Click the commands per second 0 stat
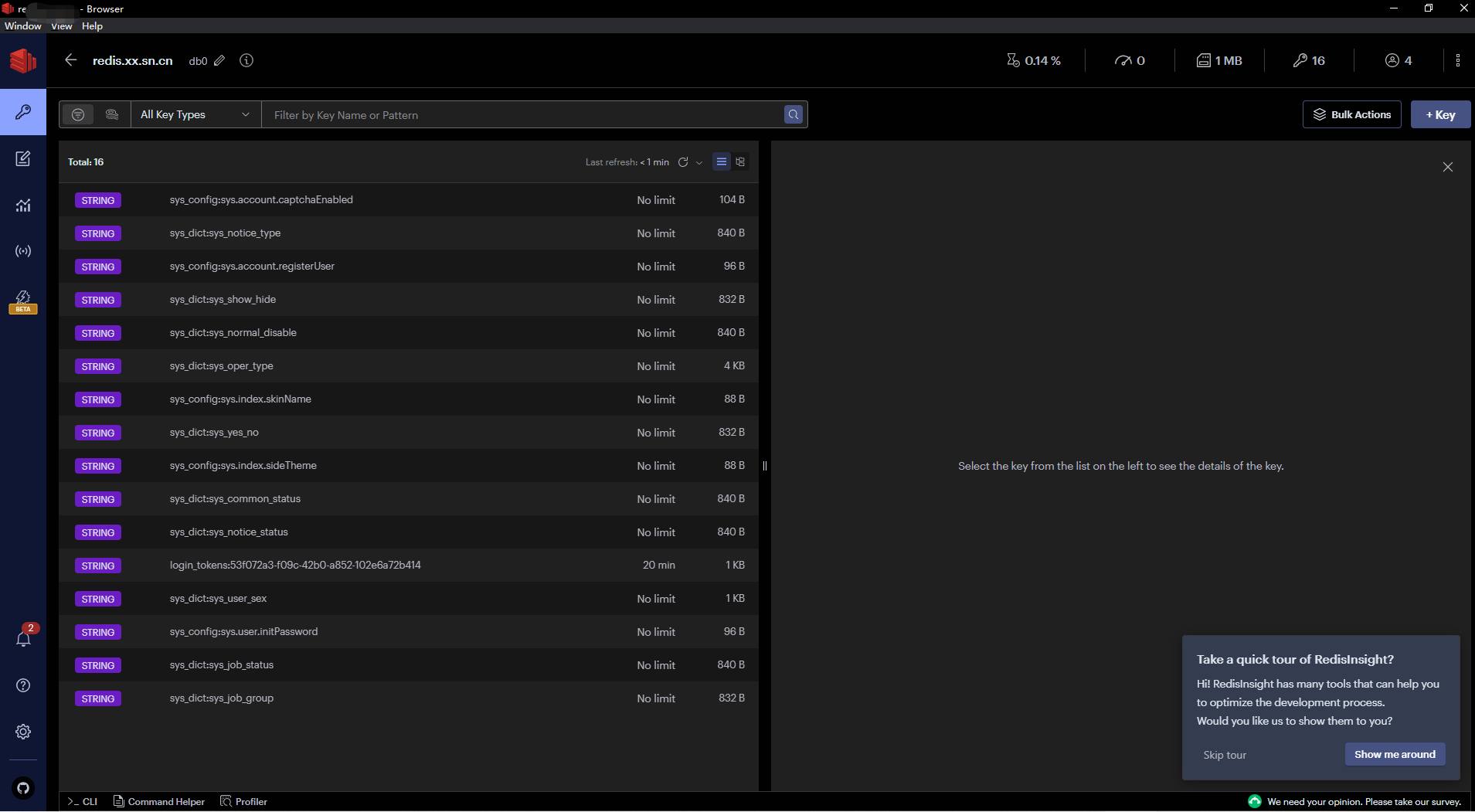Image resolution: width=1475 pixels, height=812 pixels. pos(1130,60)
